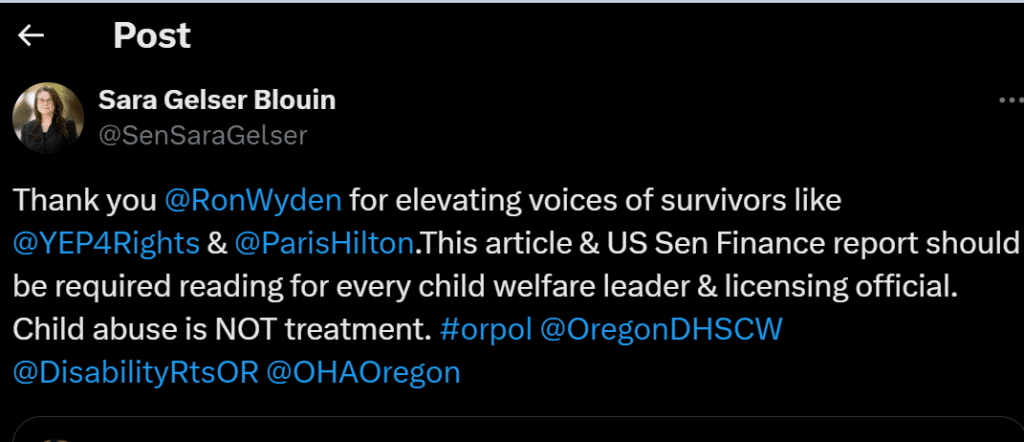The width and height of the screenshot is (1024, 442).
Task: Click the back arrow next to Post
Action: point(31,36)
